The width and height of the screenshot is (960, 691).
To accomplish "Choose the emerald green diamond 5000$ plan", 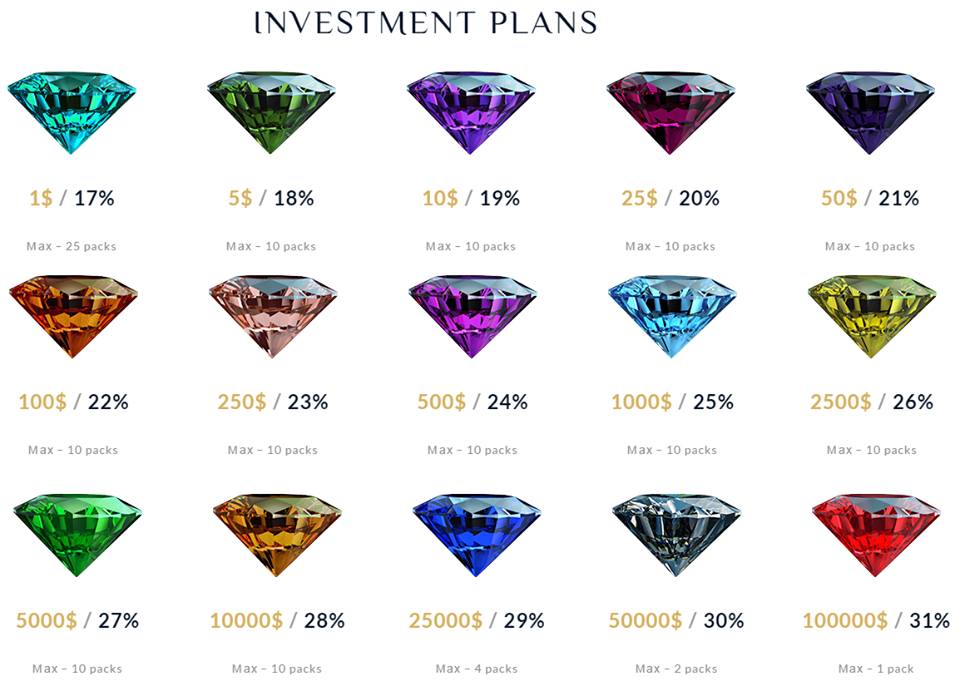I will pos(77,536).
